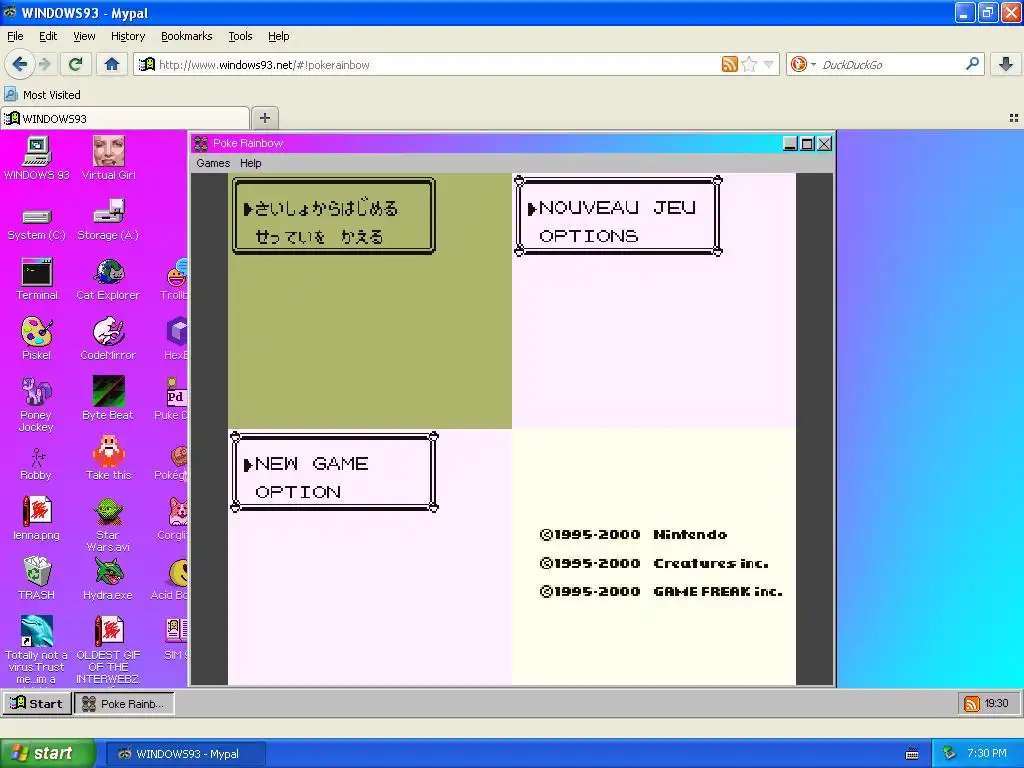Click the on-screen keyboard tray icon
1024x768 pixels.
tap(912, 754)
